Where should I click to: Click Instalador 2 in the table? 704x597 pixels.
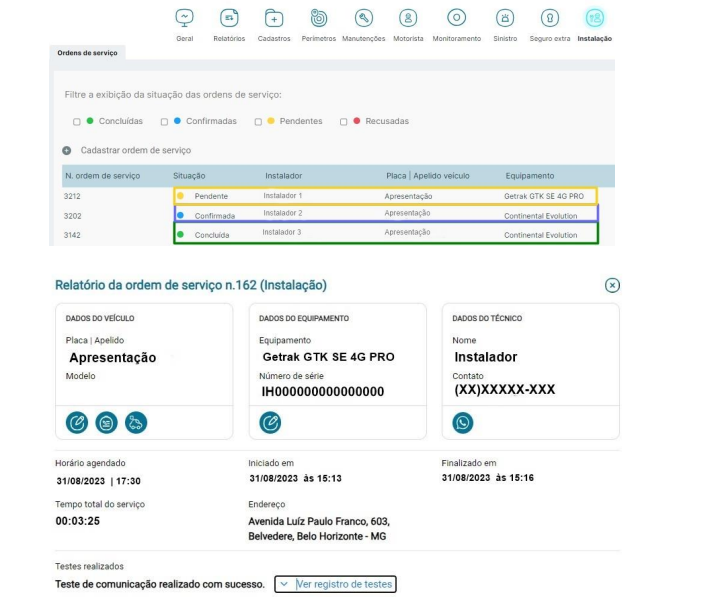[282, 213]
